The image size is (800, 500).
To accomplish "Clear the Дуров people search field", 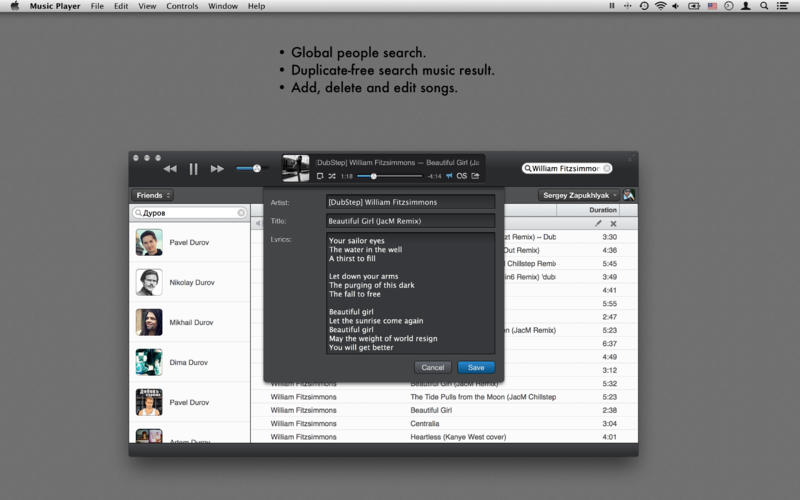I will tap(241, 213).
